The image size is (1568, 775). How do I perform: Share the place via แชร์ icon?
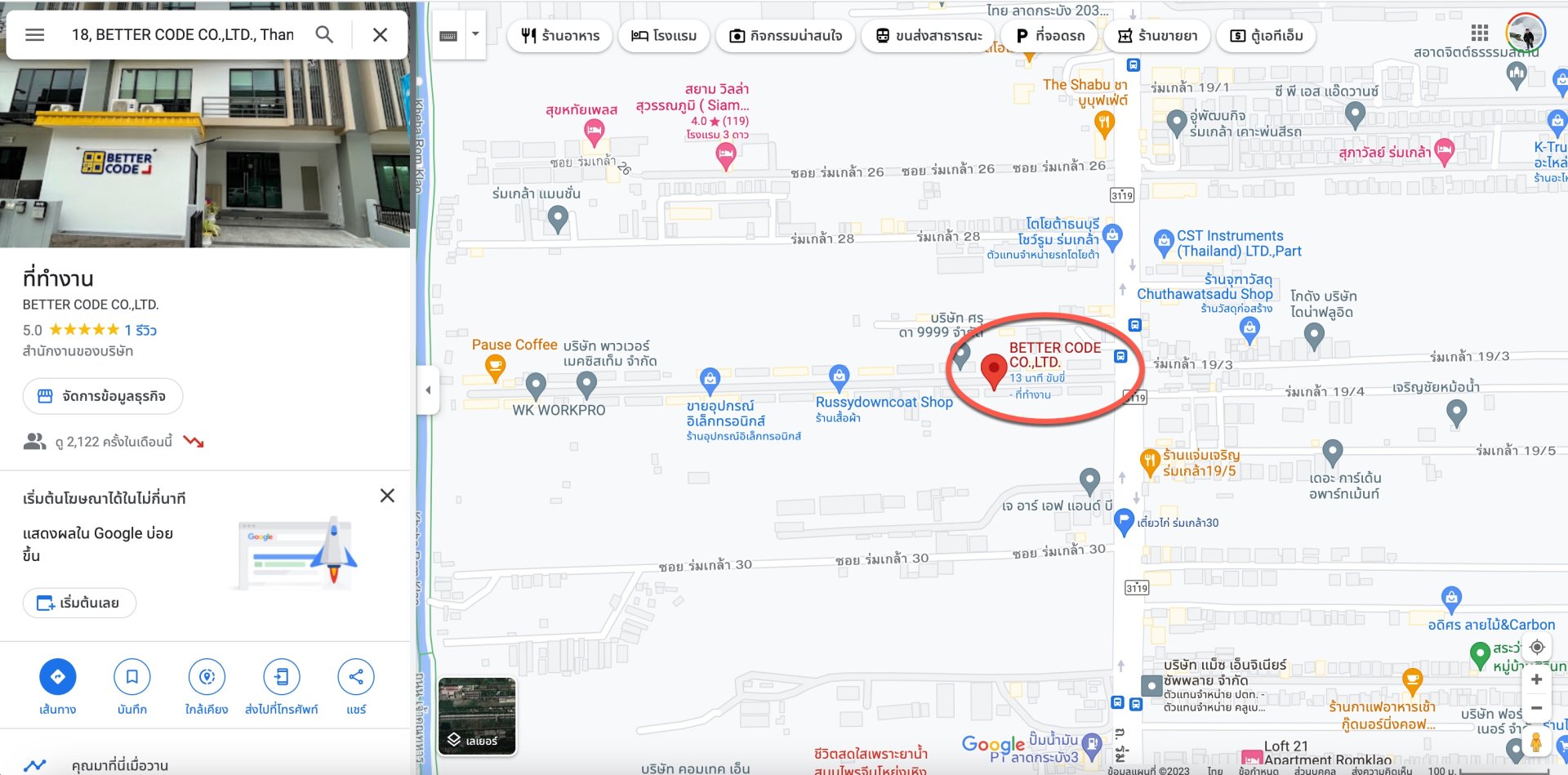pyautogui.click(x=356, y=677)
